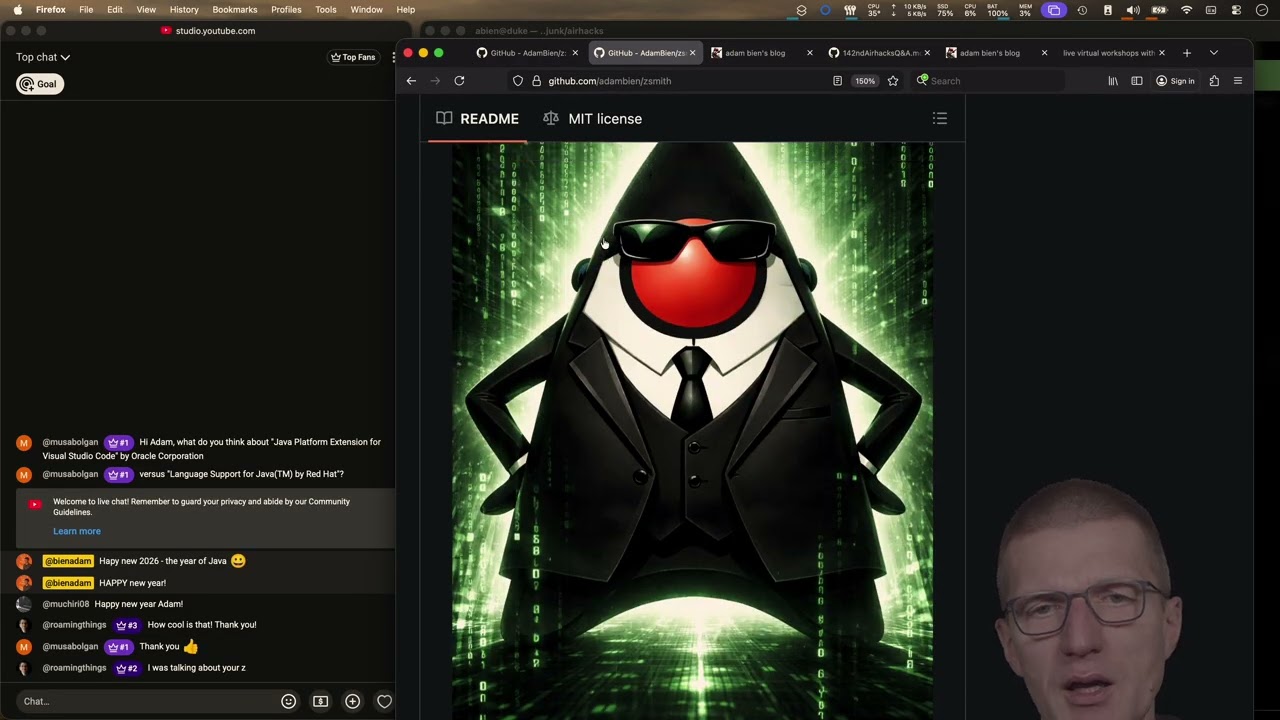Open the README outline list icon

click(940, 118)
